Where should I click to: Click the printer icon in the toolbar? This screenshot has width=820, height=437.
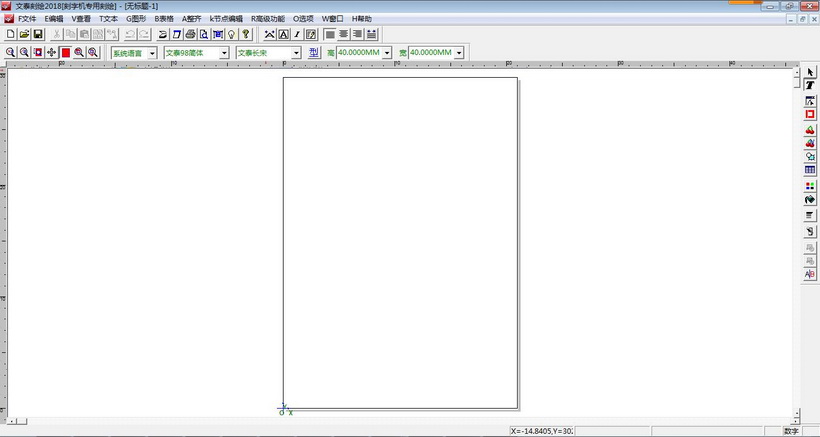190,34
